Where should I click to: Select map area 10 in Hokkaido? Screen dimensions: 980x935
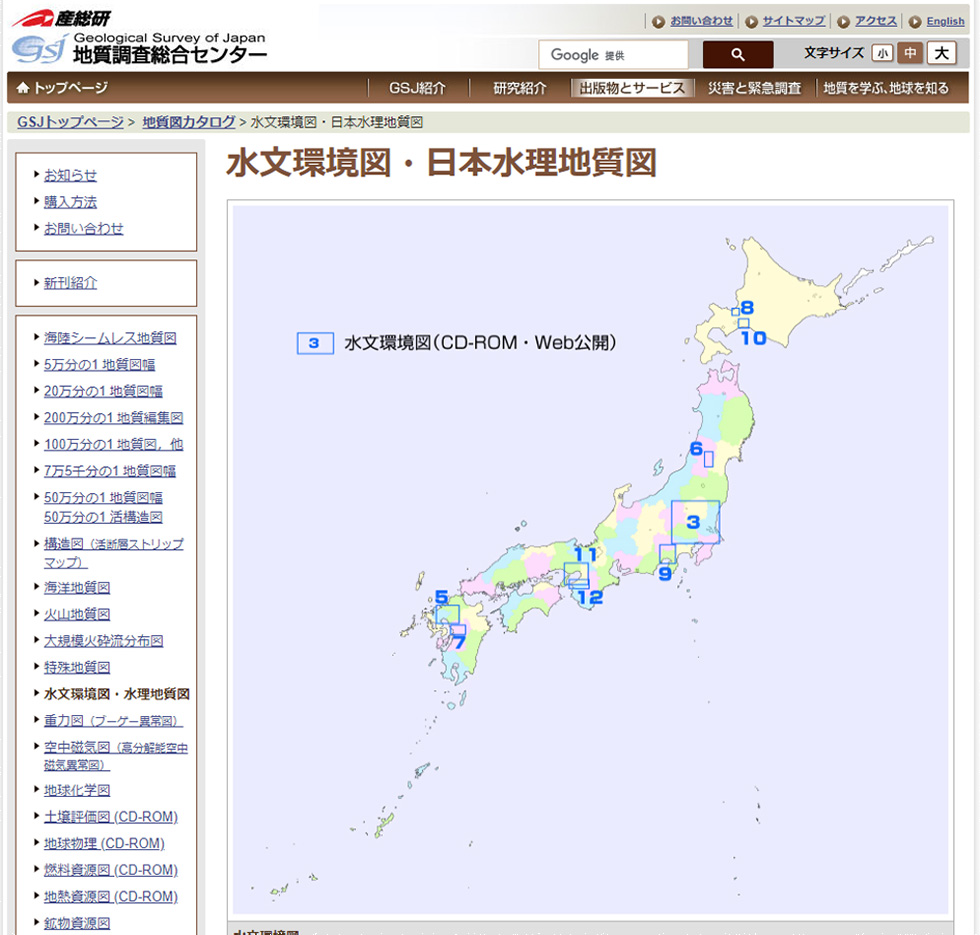[x=743, y=323]
